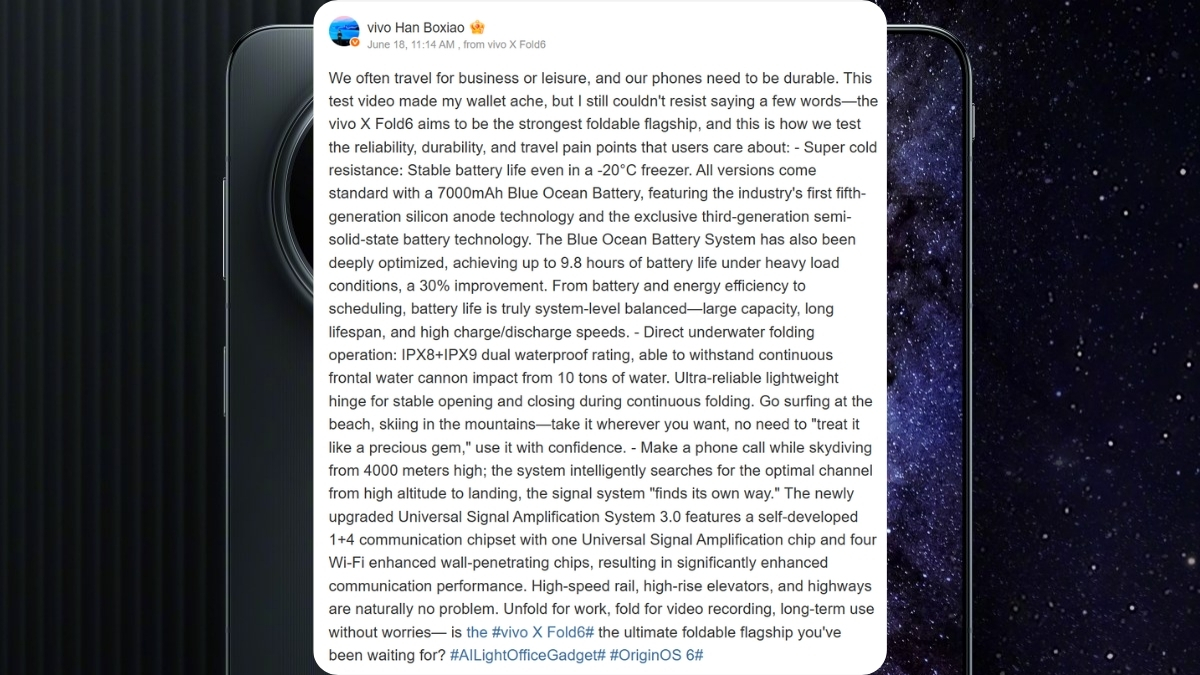Click 'Universal Signal Amplification System 3.0' text
The width and height of the screenshot is (1200, 675).
click(x=532, y=516)
